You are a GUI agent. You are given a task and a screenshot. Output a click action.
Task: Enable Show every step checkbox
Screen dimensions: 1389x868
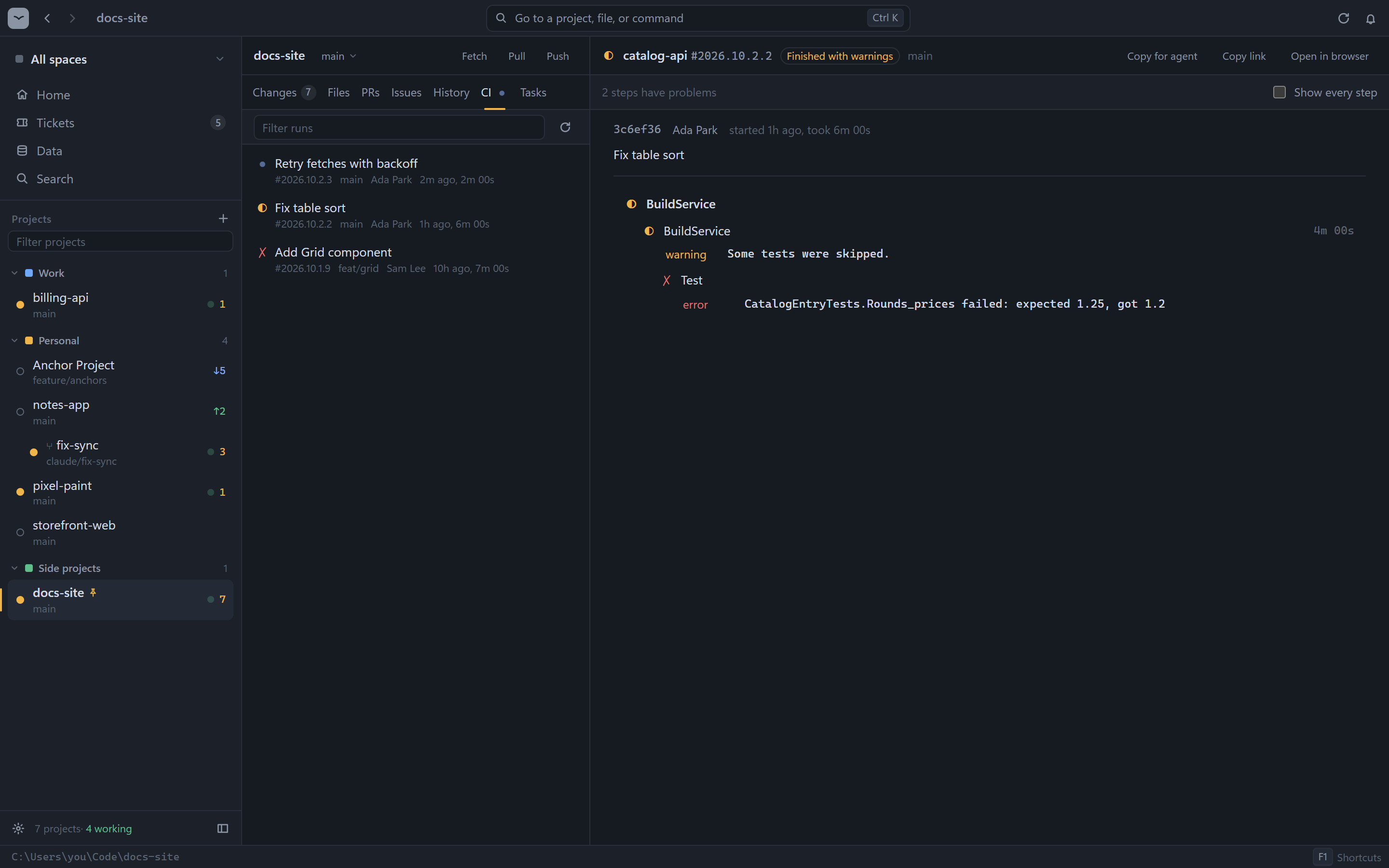pos(1280,93)
